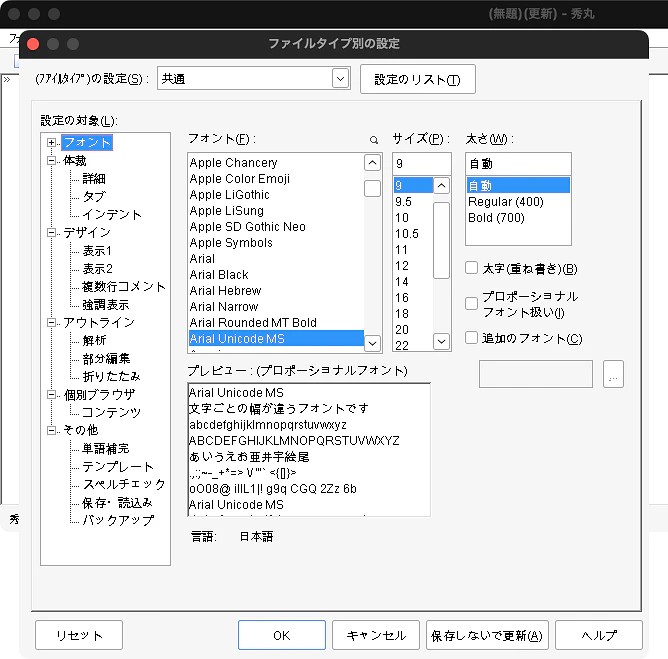This screenshot has width=668, height=659.
Task: Select size 12 in size list
Action: [x=413, y=266]
